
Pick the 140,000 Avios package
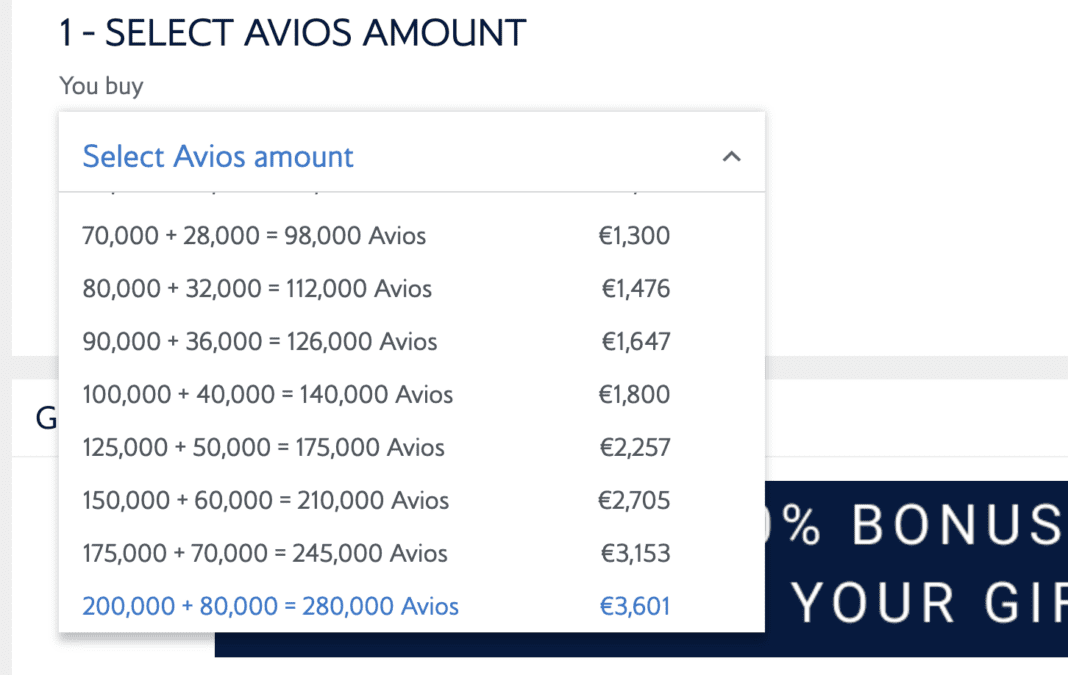pos(411,394)
